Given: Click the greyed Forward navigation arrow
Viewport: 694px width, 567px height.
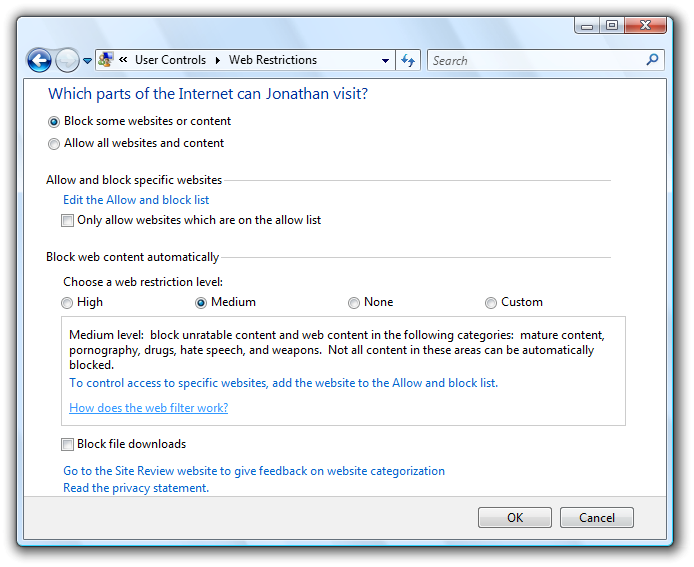Looking at the screenshot, I should coord(67,60).
